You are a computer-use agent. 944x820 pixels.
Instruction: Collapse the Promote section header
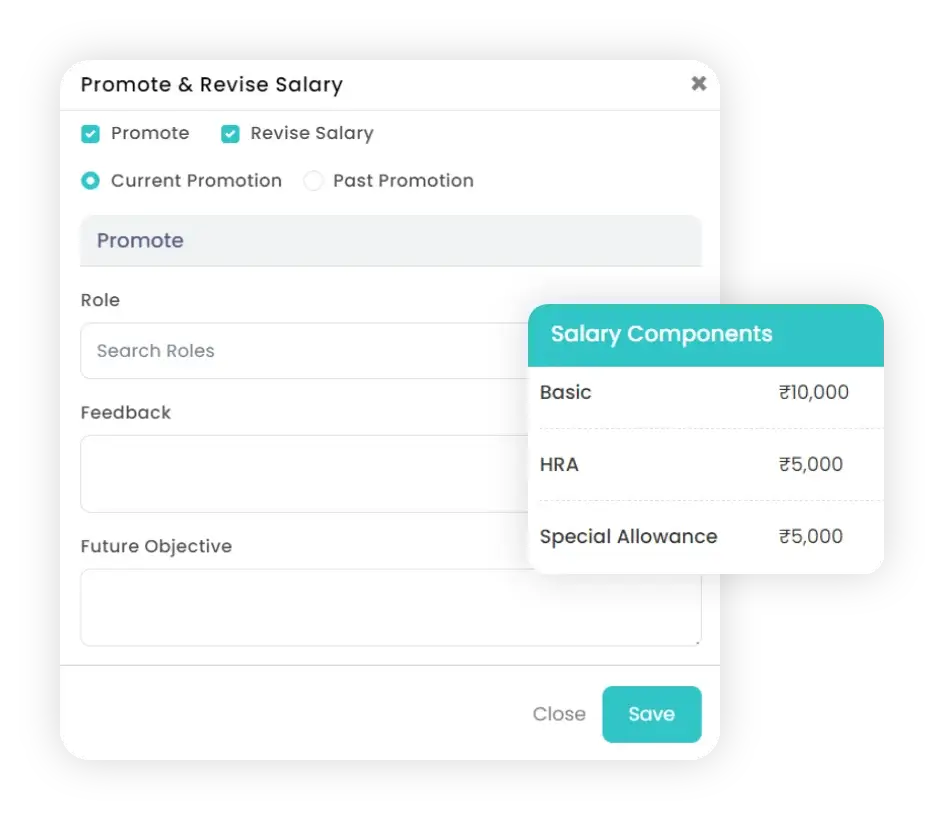click(x=390, y=241)
